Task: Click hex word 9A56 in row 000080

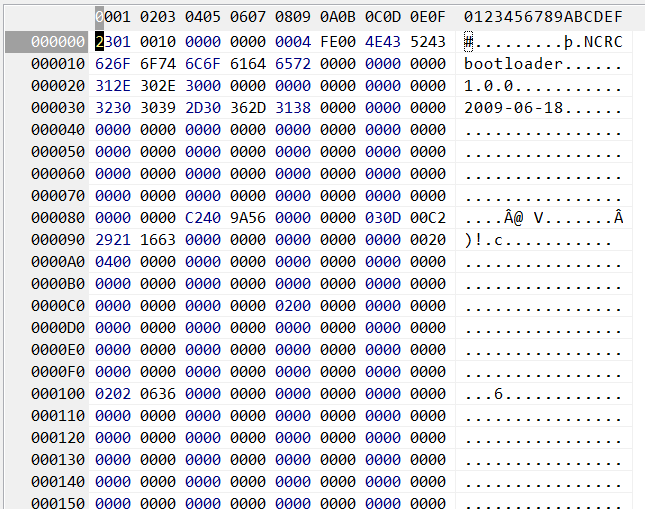Action: coord(248,218)
